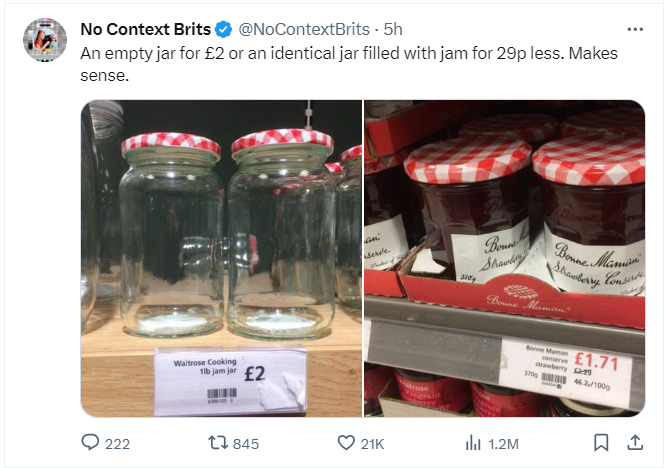This screenshot has height=468, width=665.
Task: Open the @NoContextBrits handle link
Action: (304, 29)
